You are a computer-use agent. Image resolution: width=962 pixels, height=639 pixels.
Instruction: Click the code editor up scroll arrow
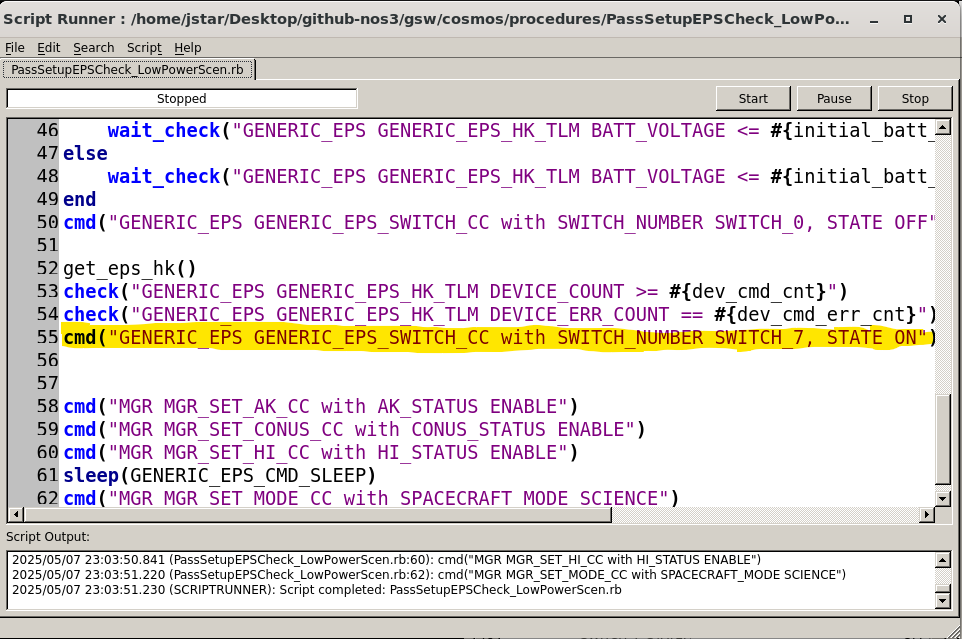click(943, 127)
